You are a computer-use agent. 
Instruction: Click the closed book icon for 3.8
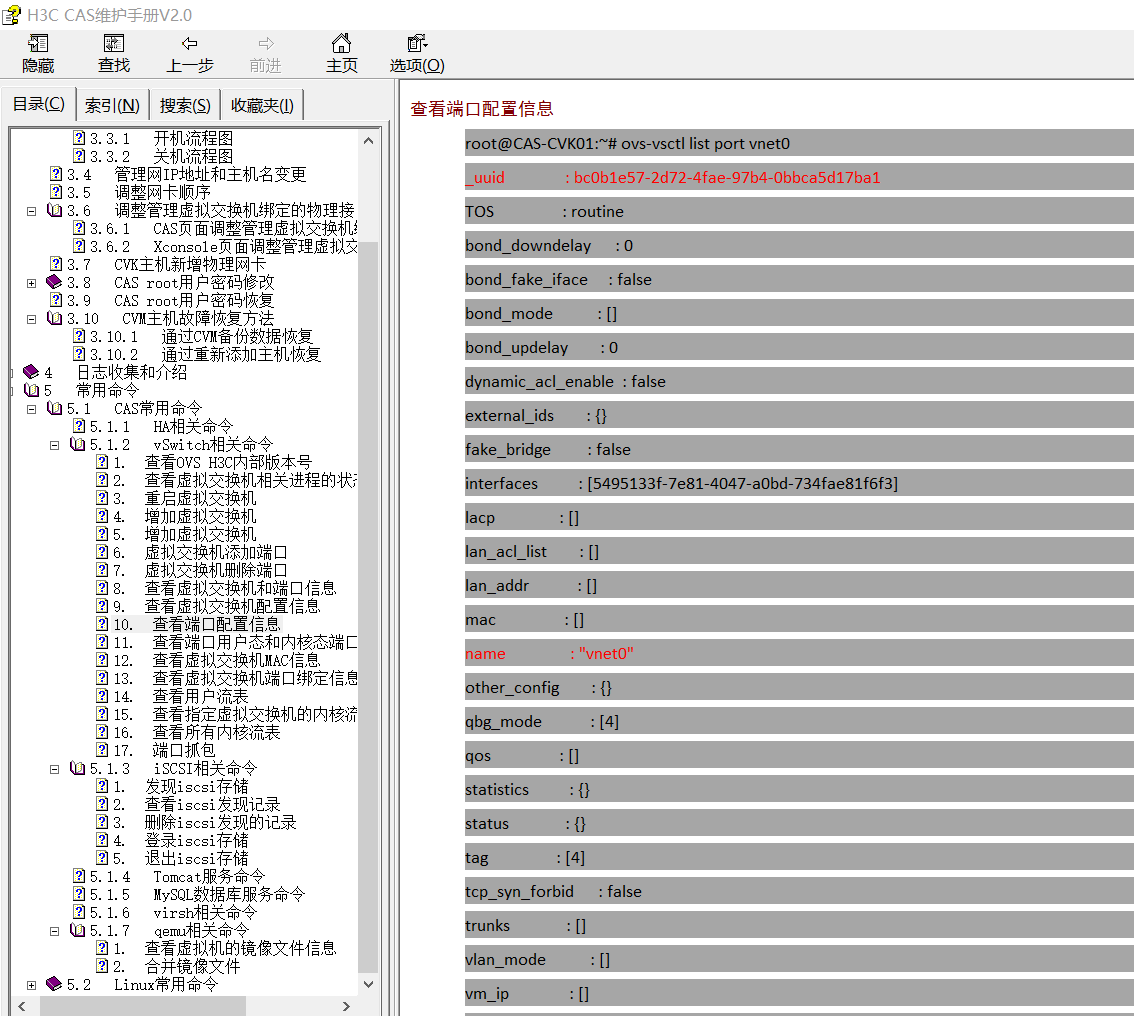(x=54, y=282)
